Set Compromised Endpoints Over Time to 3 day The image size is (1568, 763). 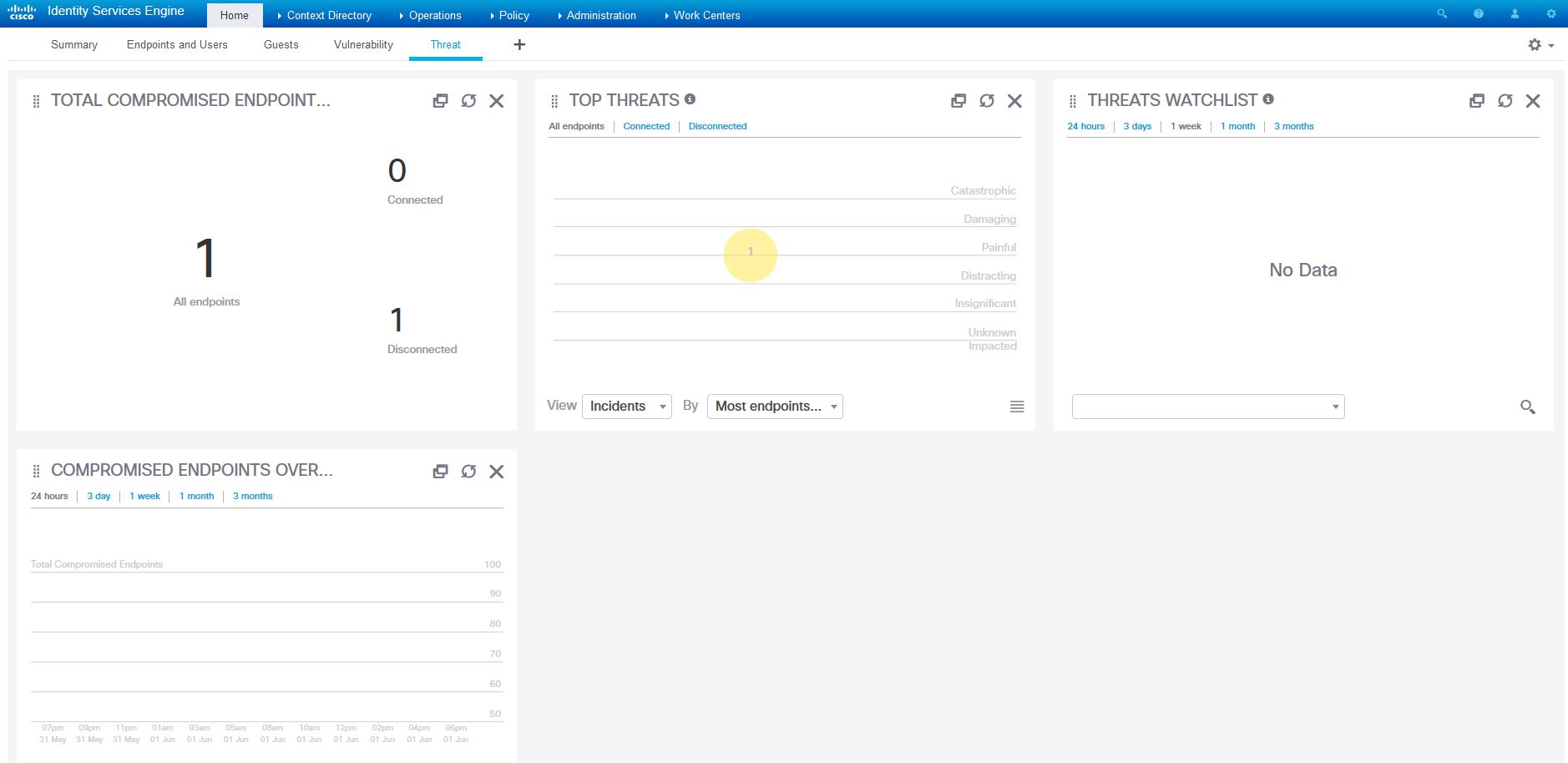click(99, 496)
